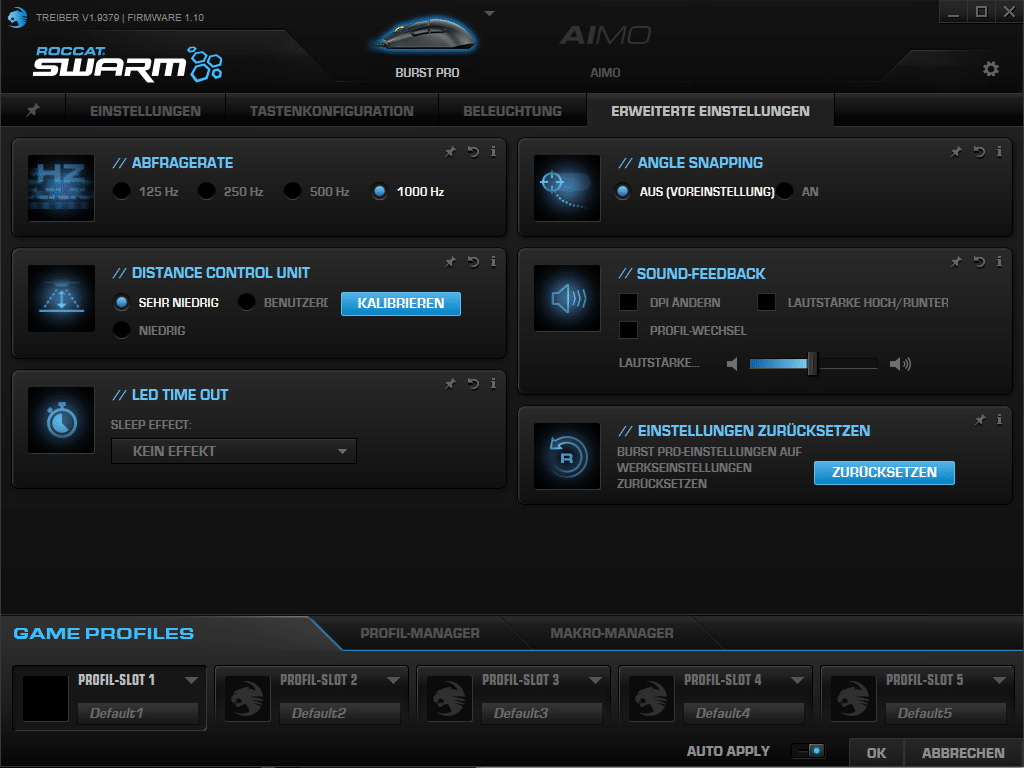Open the Tastenkonfiguration tab

(x=332, y=110)
